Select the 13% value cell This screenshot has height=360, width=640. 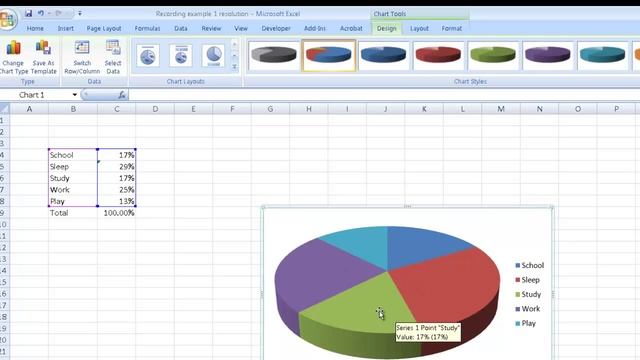click(117, 201)
